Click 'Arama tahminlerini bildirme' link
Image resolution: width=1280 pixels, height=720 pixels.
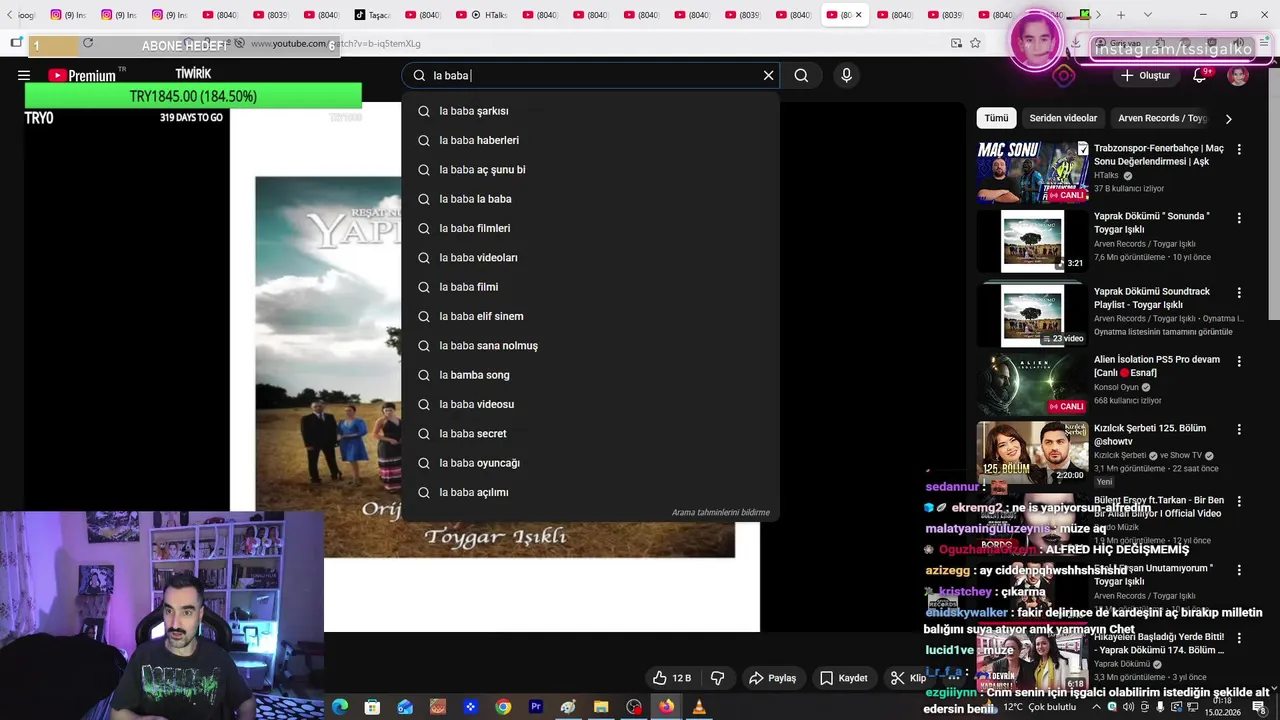(x=720, y=513)
